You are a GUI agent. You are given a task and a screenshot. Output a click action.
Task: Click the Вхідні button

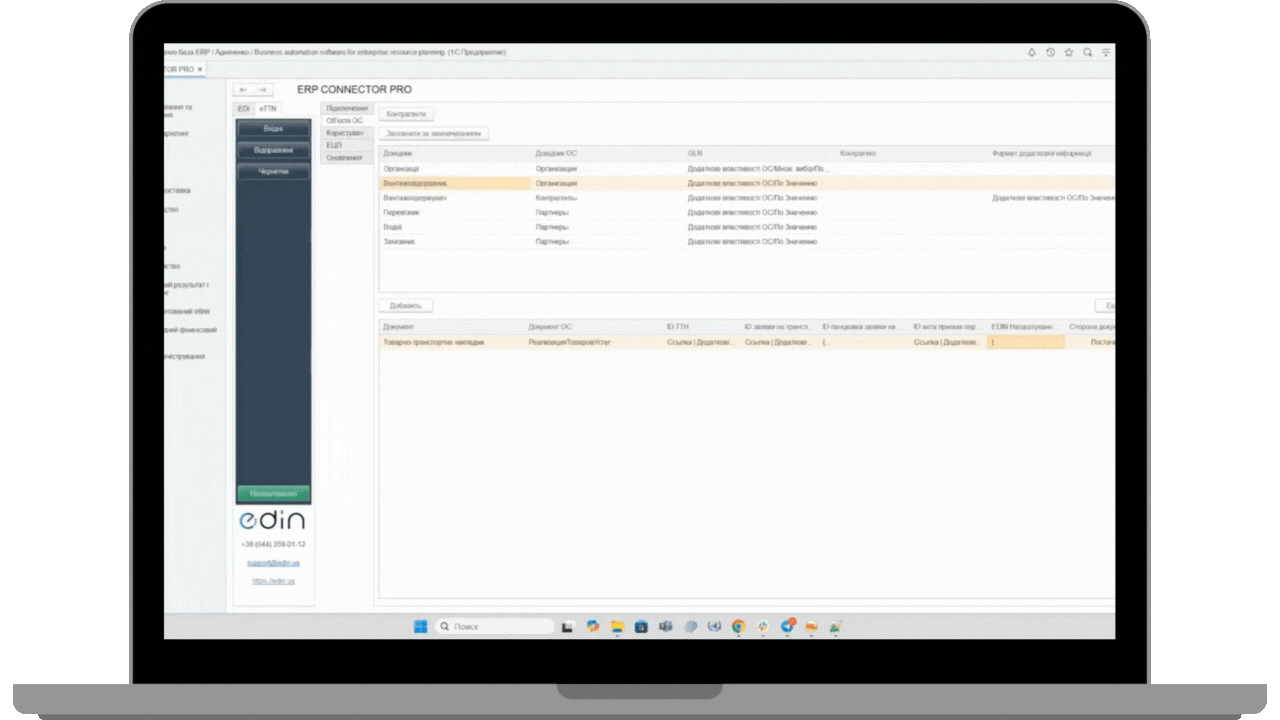(273, 129)
